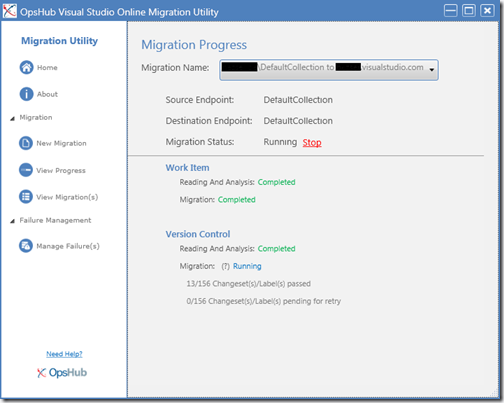Click the Home house icon
The height and width of the screenshot is (403, 504).
point(26,67)
